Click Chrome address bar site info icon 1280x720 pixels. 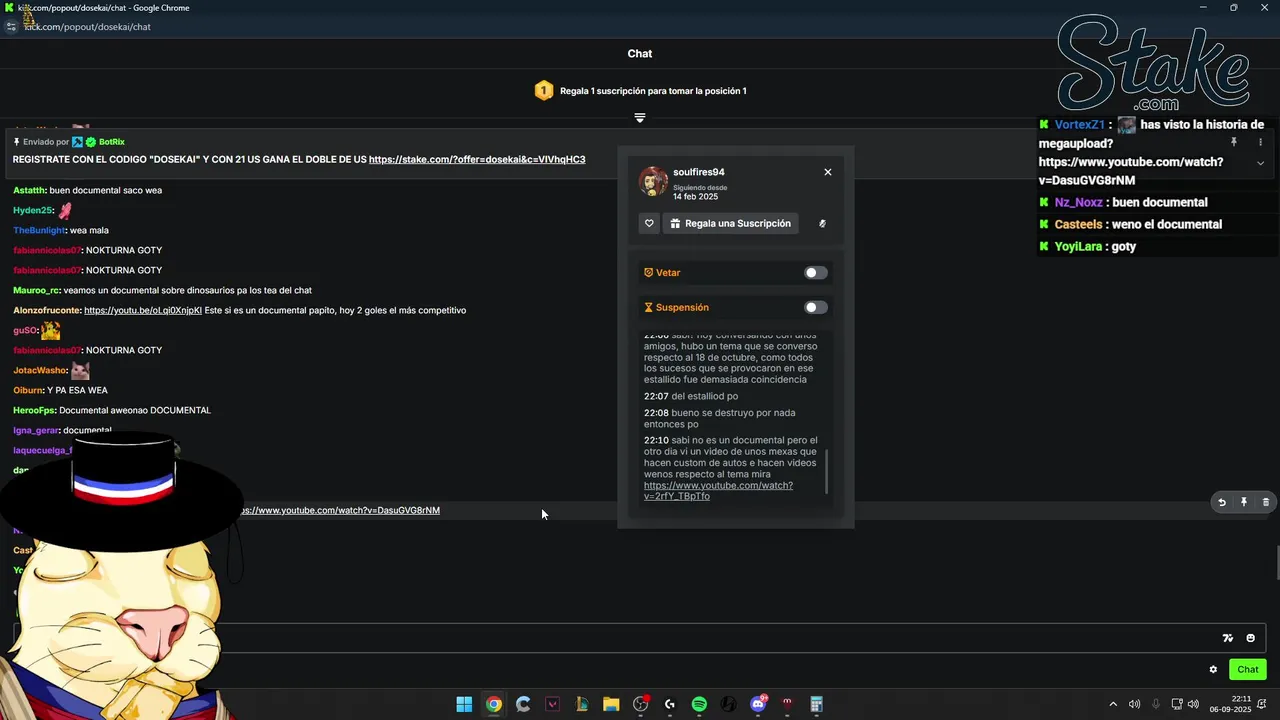(11, 27)
